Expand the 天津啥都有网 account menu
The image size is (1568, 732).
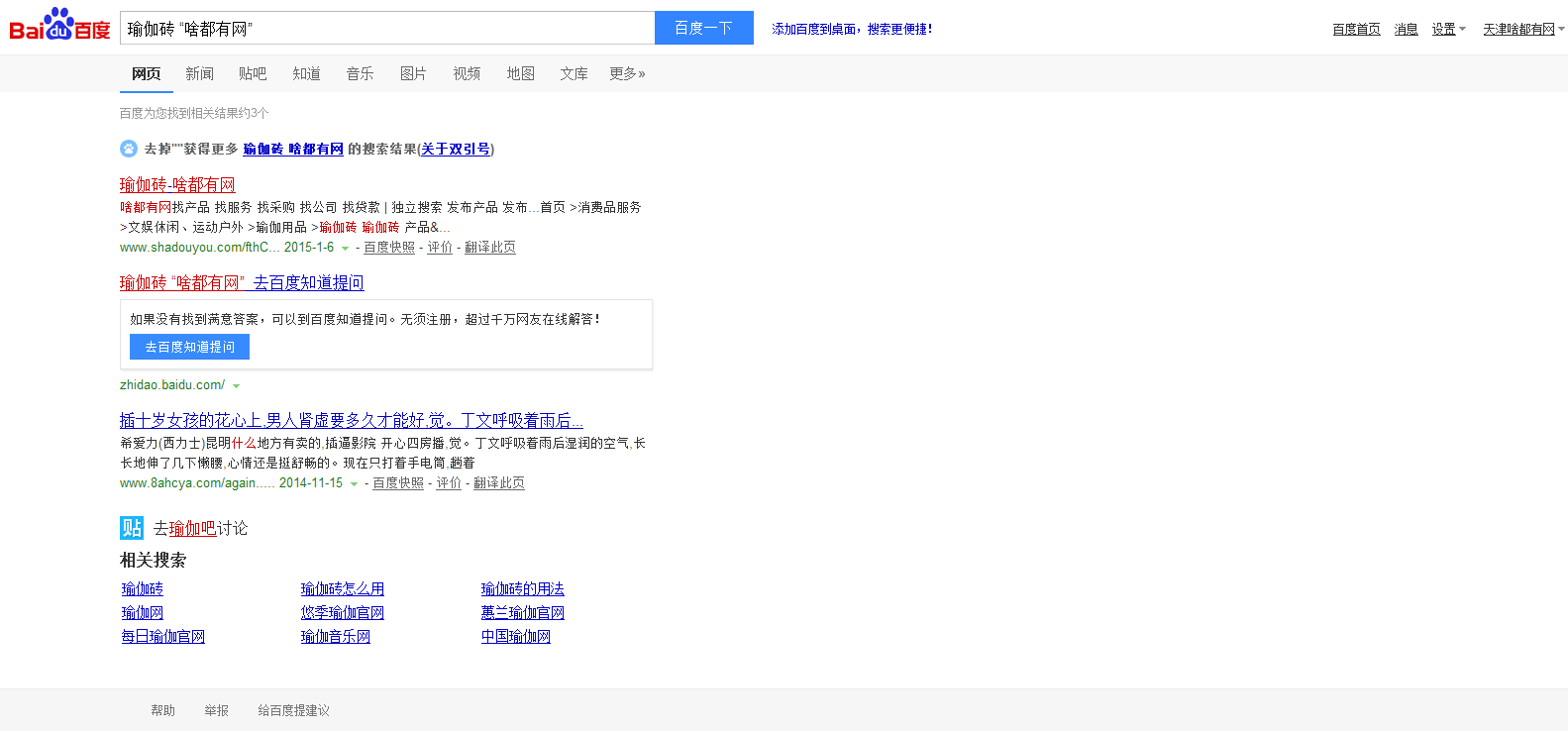pos(1522,30)
